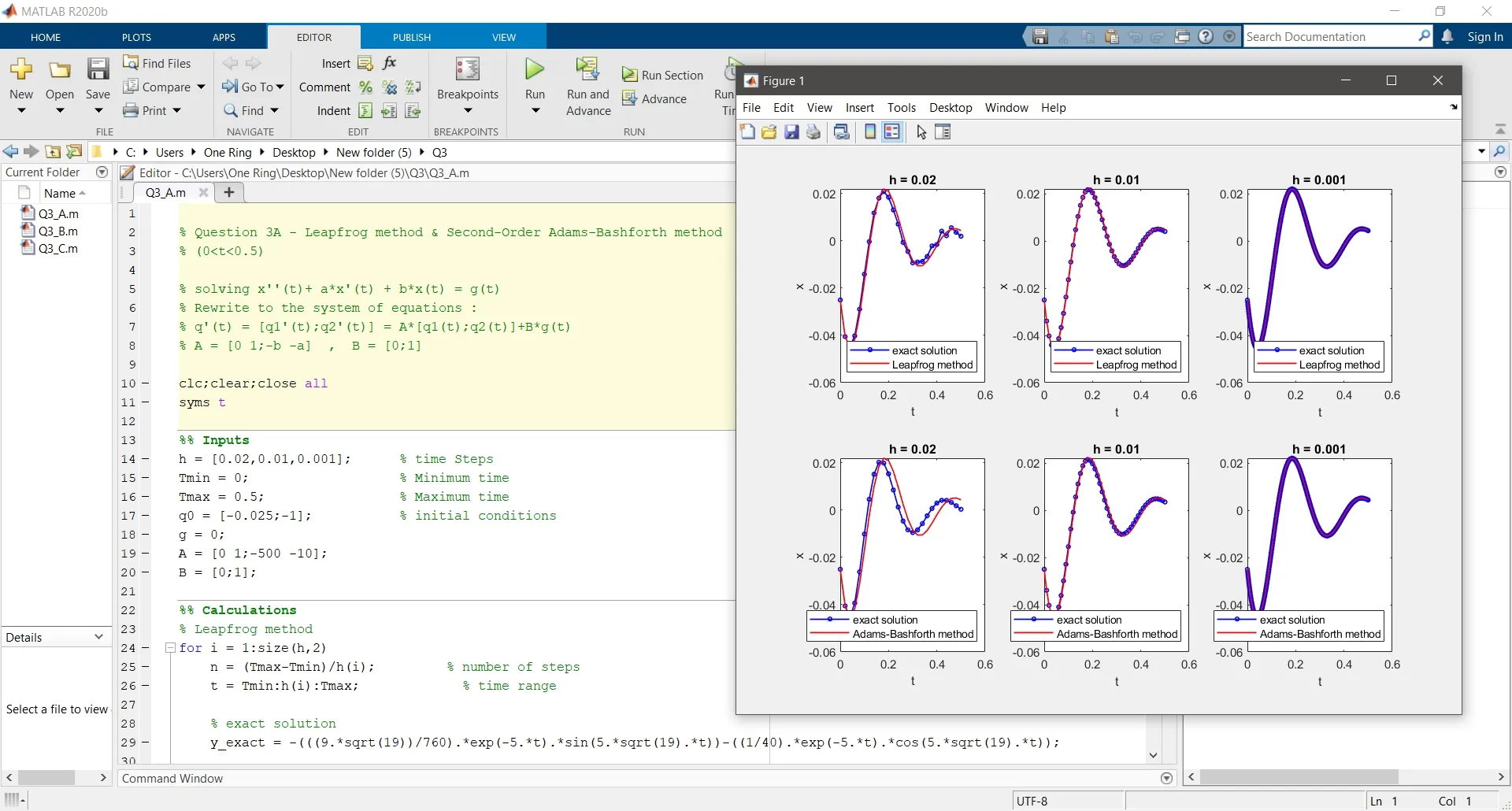1512x811 pixels.
Task: Click the Run and Advance icon
Action: (587, 70)
